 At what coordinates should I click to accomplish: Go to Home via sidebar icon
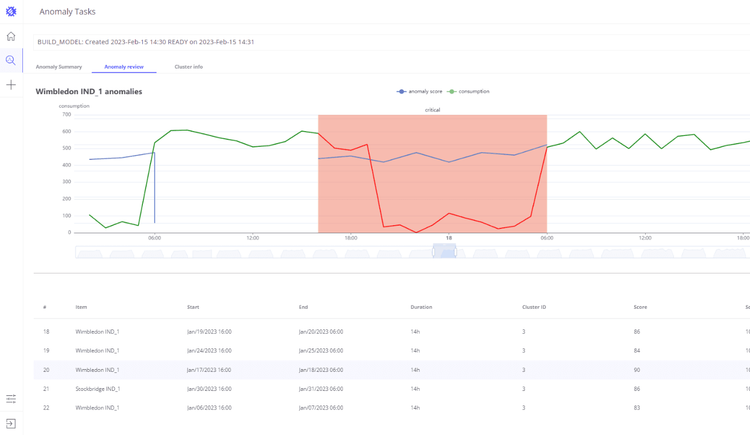pyautogui.click(x=11, y=37)
